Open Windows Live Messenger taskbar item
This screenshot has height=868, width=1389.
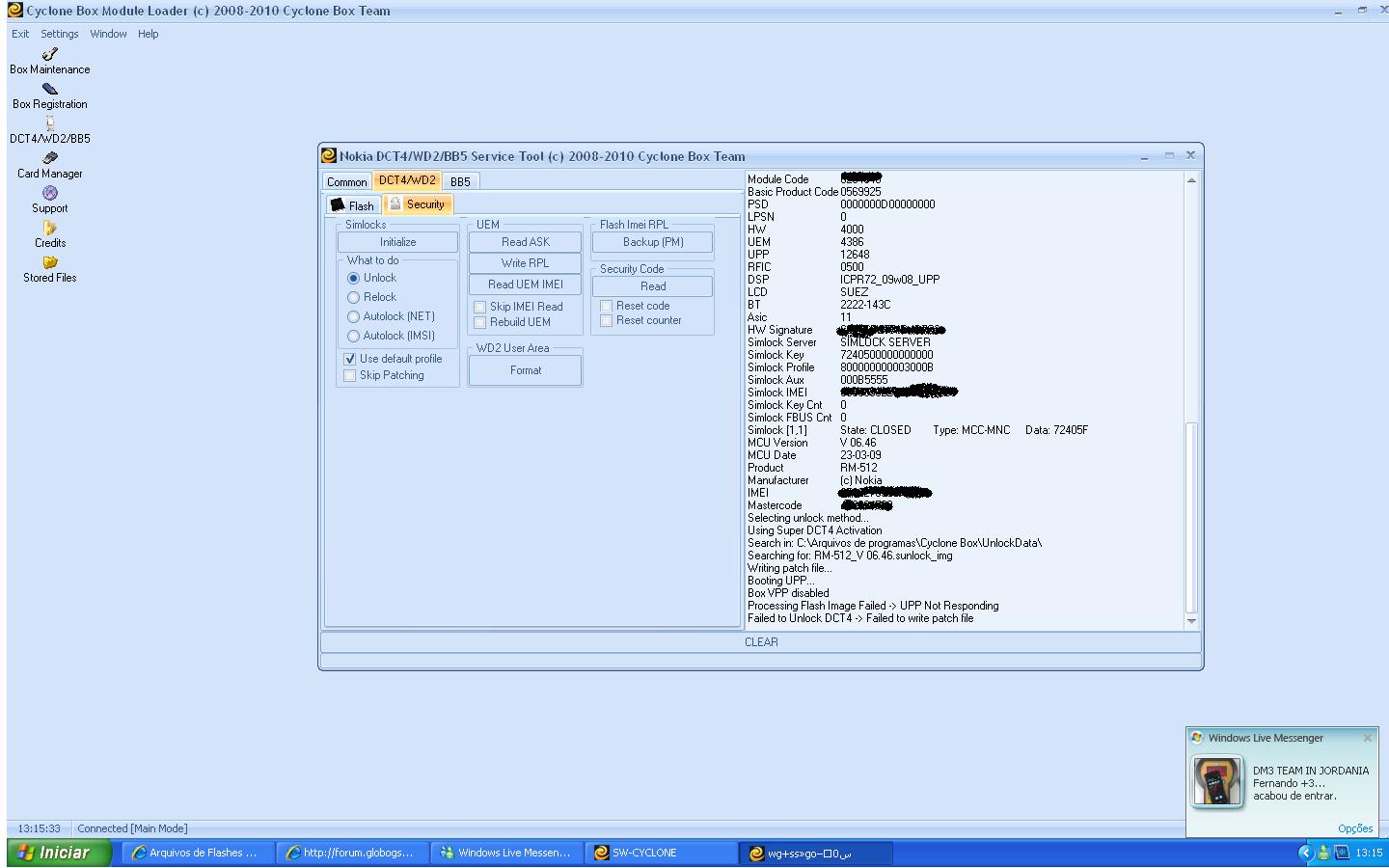pyautogui.click(x=505, y=853)
